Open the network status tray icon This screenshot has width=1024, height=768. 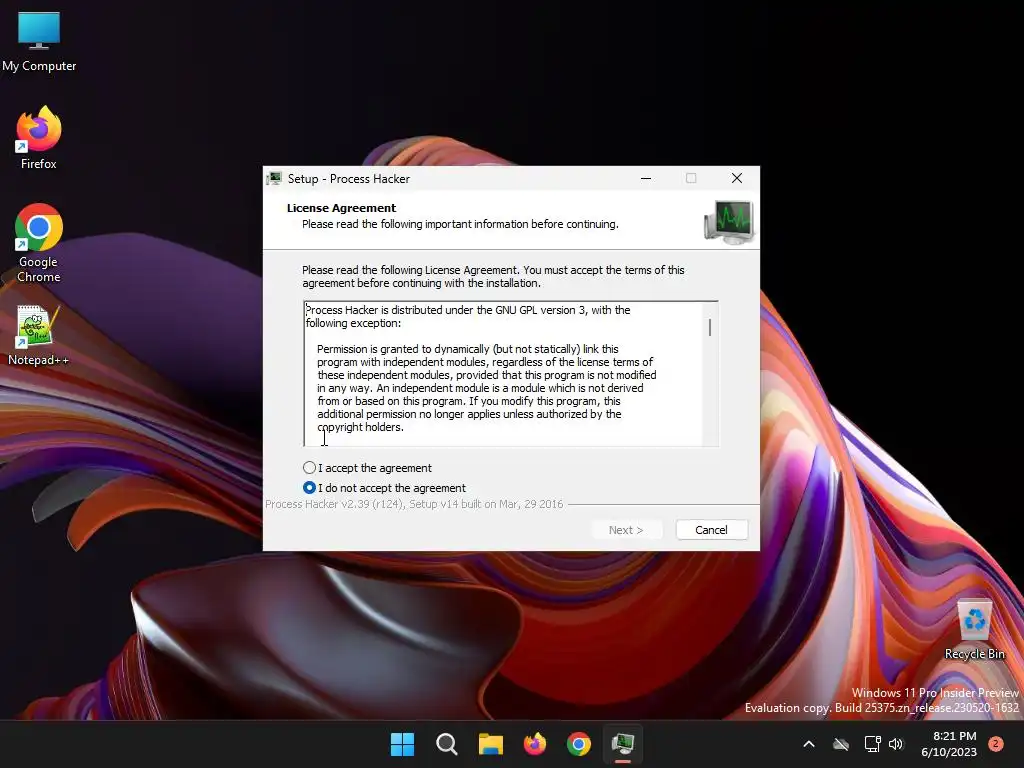[x=872, y=744]
